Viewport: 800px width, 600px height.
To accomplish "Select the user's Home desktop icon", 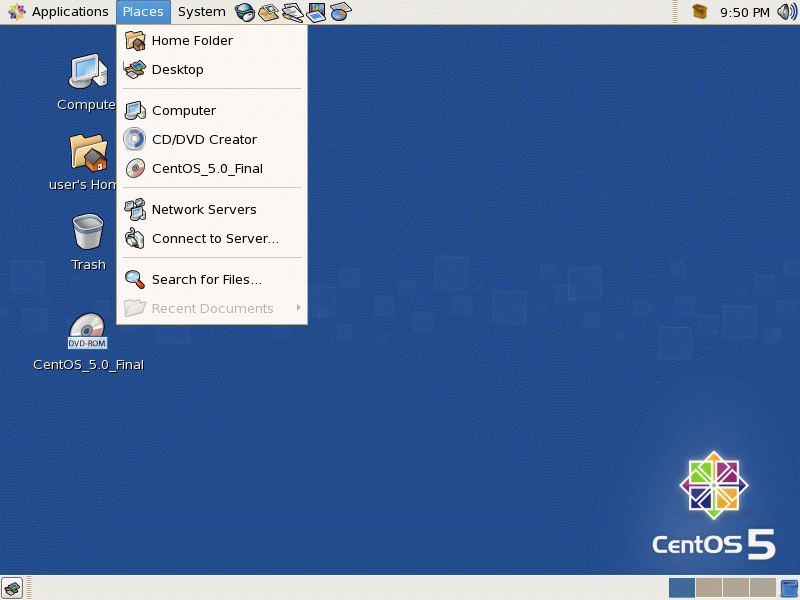I will tap(88, 162).
